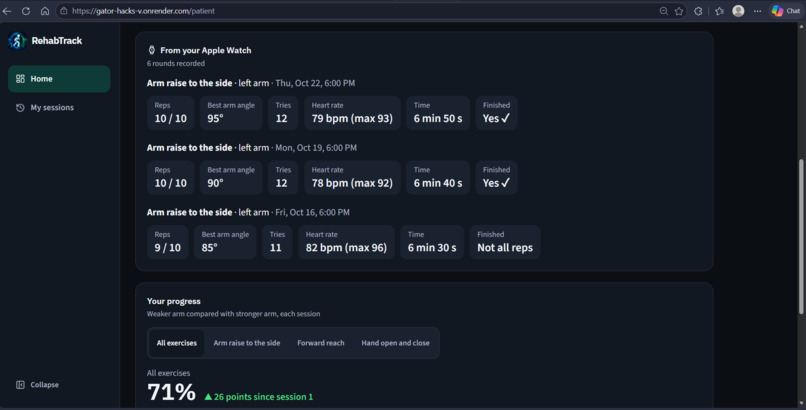
Task: Click the Tries 11 card
Action: [277, 242]
